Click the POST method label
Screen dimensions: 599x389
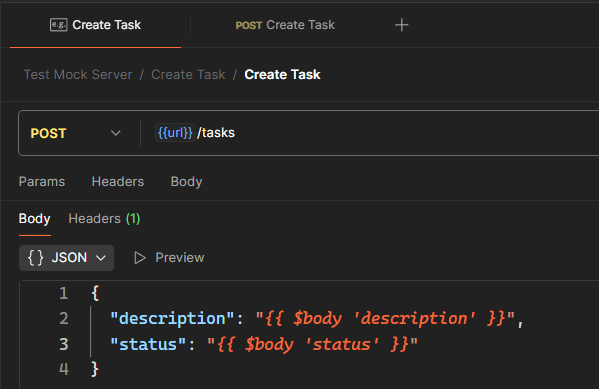tap(48, 133)
